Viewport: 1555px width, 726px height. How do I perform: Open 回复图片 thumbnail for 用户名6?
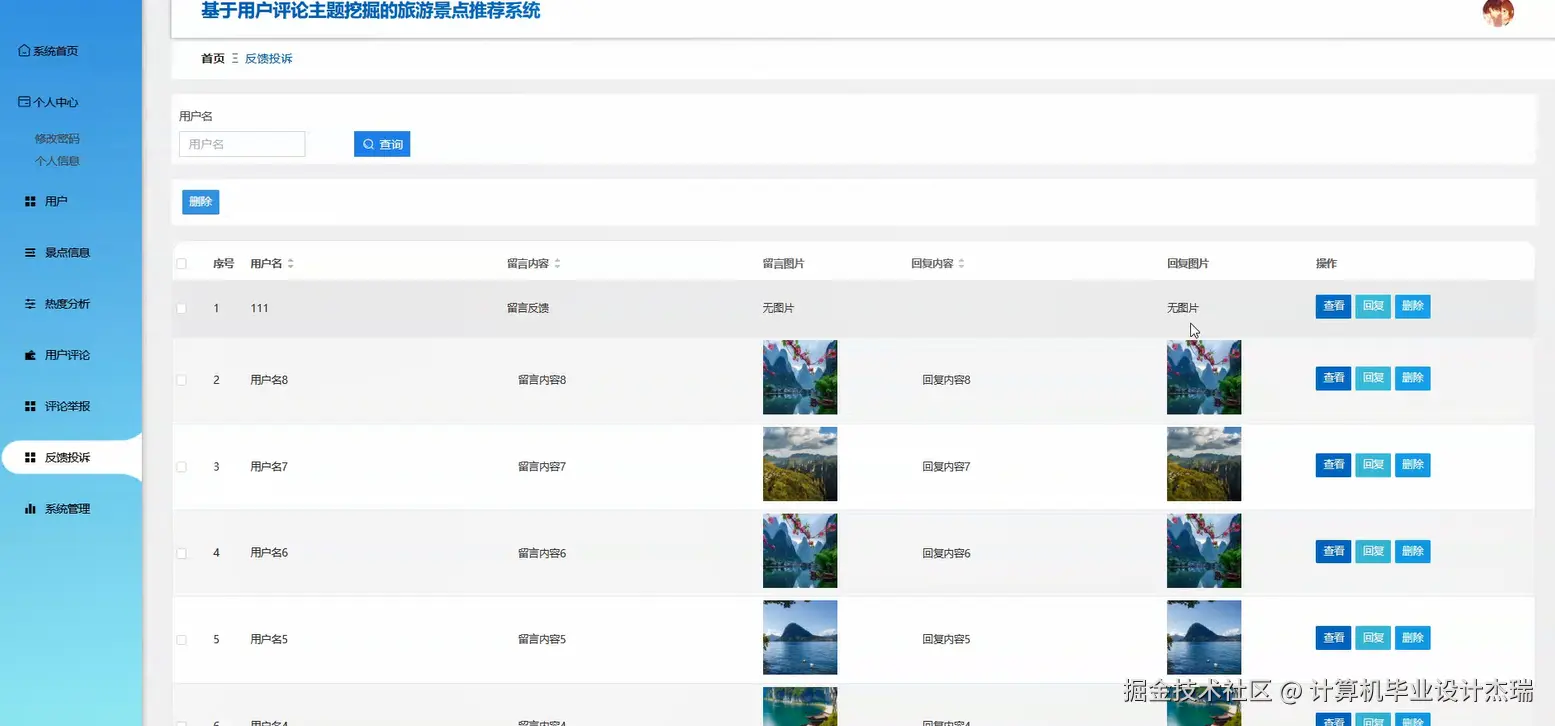tap(1204, 551)
